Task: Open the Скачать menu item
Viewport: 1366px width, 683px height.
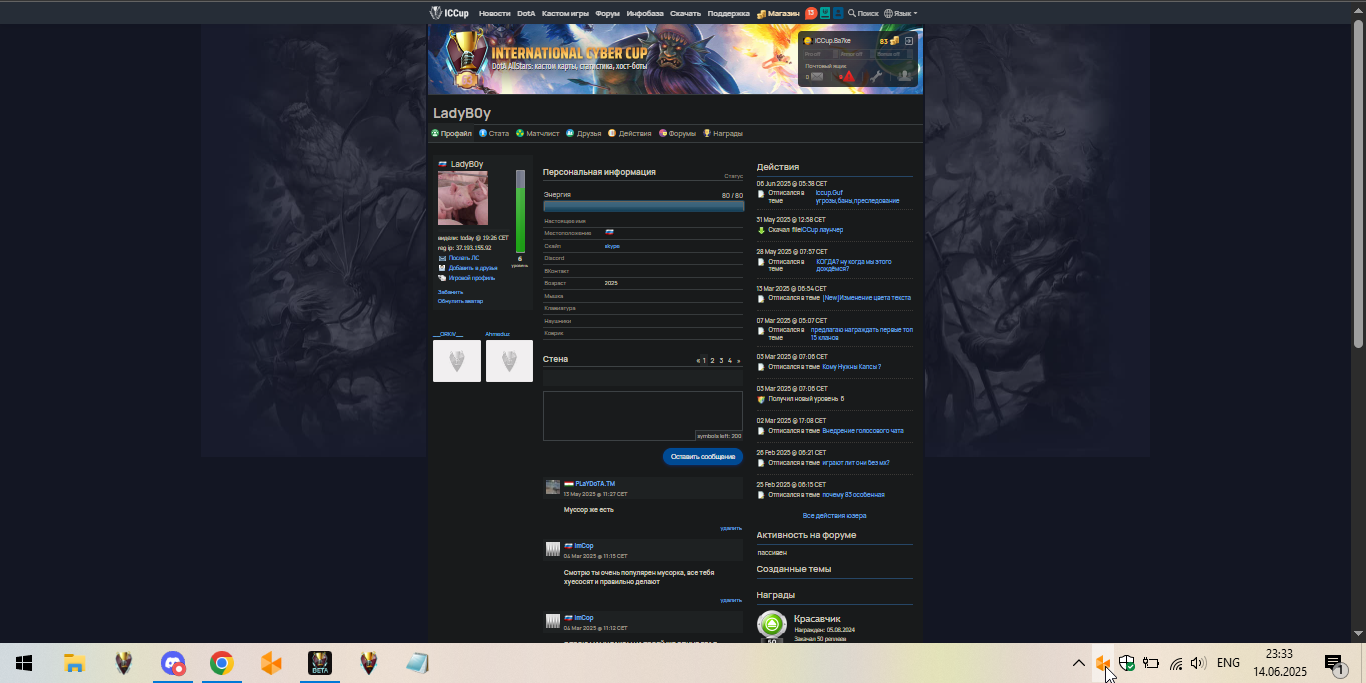Action: (x=685, y=14)
